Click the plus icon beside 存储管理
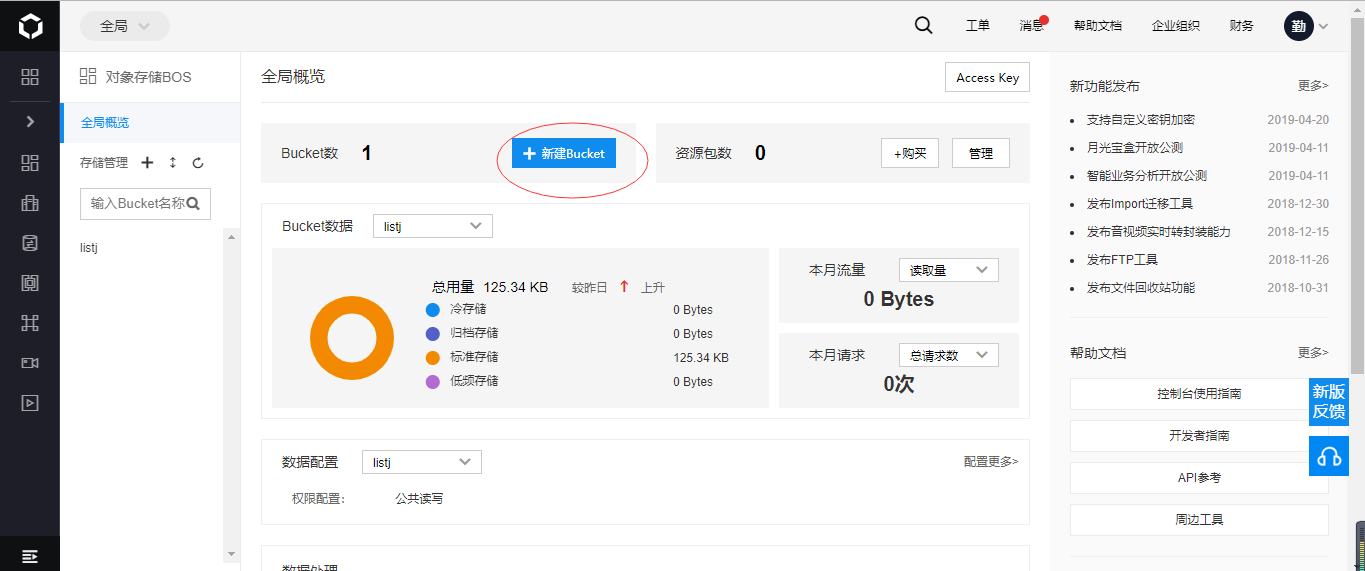The width and height of the screenshot is (1365, 571). (x=147, y=162)
